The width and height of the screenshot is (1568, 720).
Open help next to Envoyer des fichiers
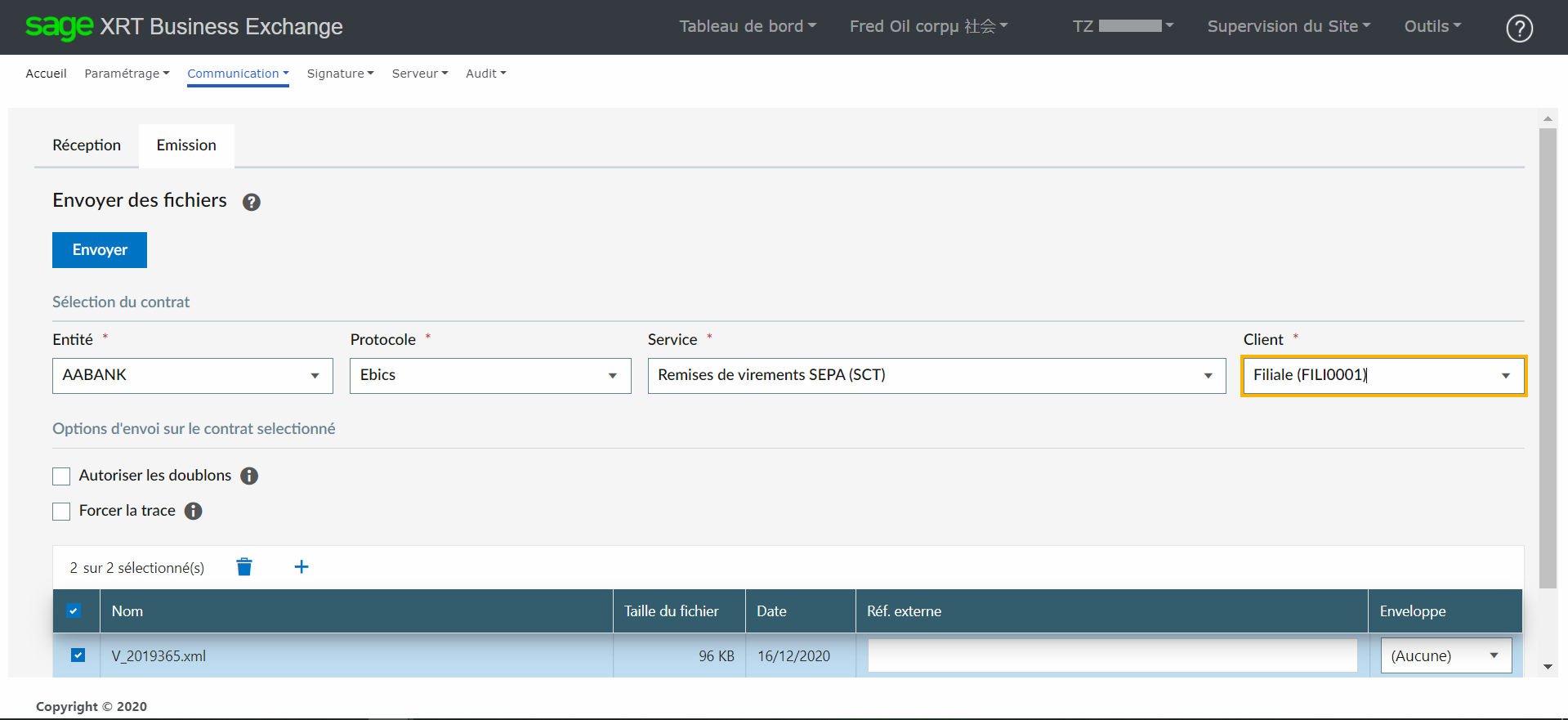252,202
